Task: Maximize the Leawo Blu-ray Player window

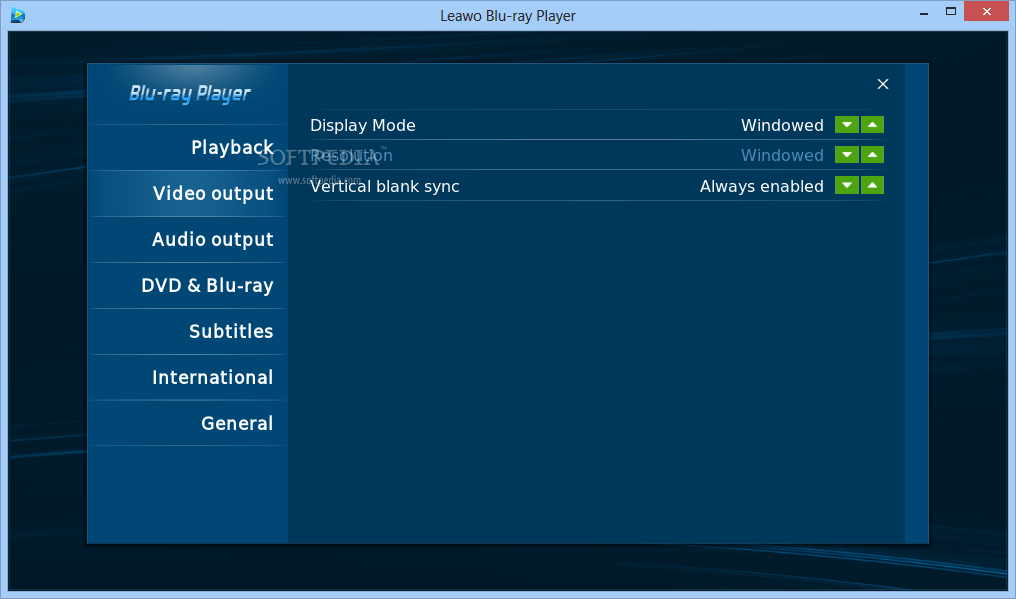Action: point(951,12)
